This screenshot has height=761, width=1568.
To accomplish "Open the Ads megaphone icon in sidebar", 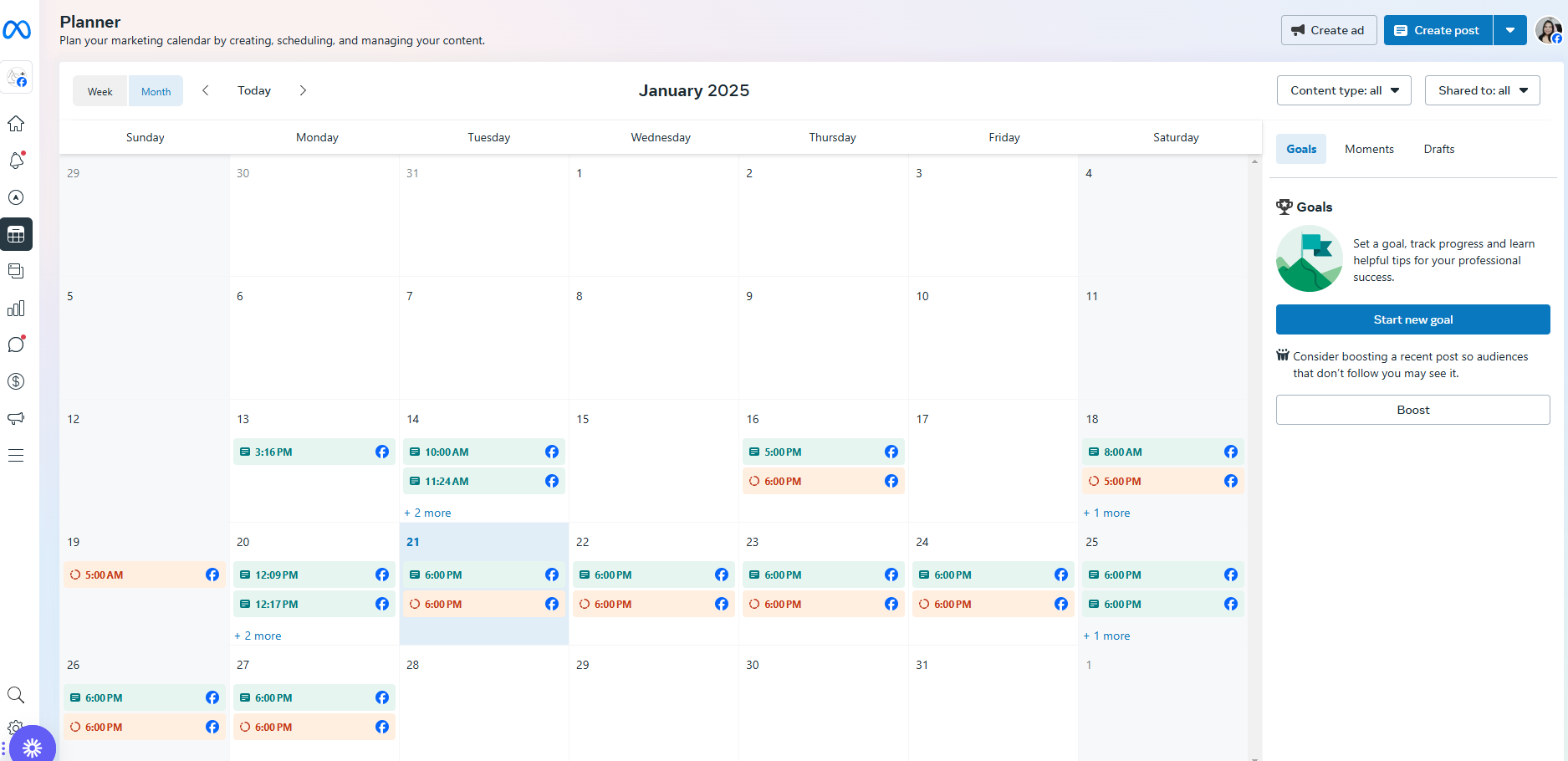I will tap(16, 418).
